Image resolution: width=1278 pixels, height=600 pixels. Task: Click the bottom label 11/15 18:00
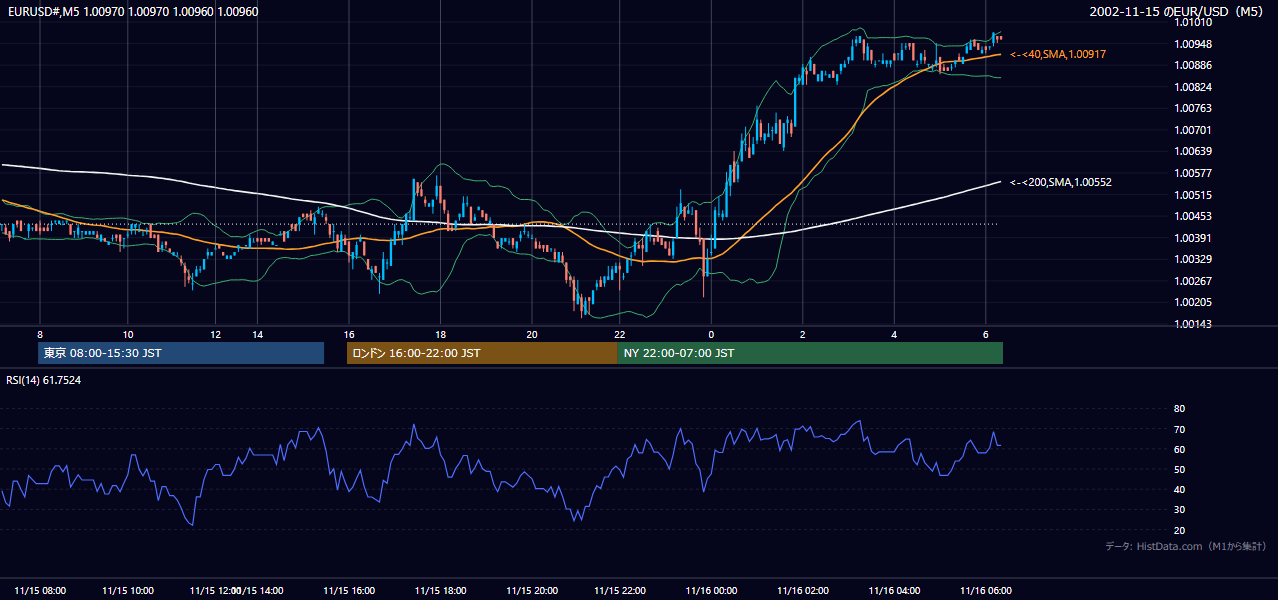click(x=440, y=590)
